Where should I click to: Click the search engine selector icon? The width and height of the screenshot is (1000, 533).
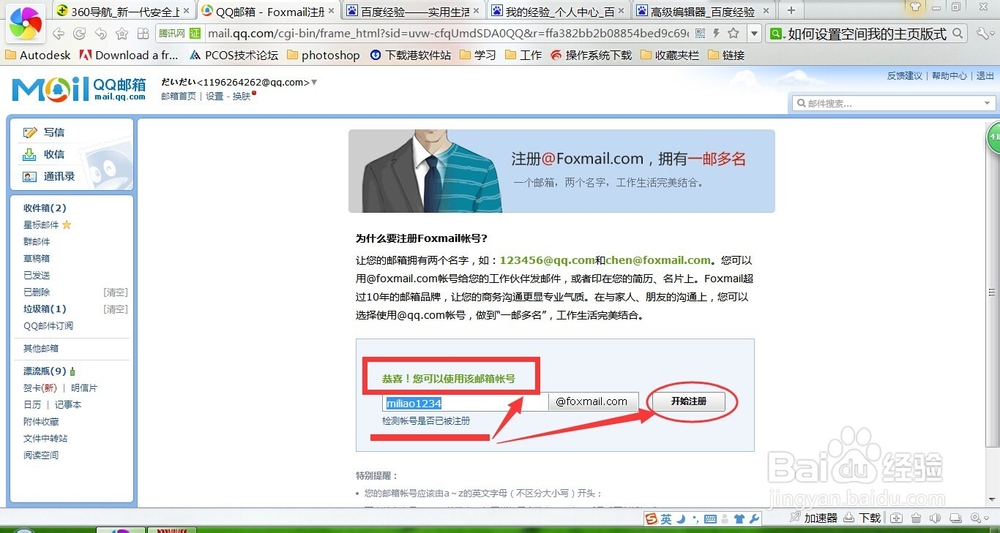776,34
